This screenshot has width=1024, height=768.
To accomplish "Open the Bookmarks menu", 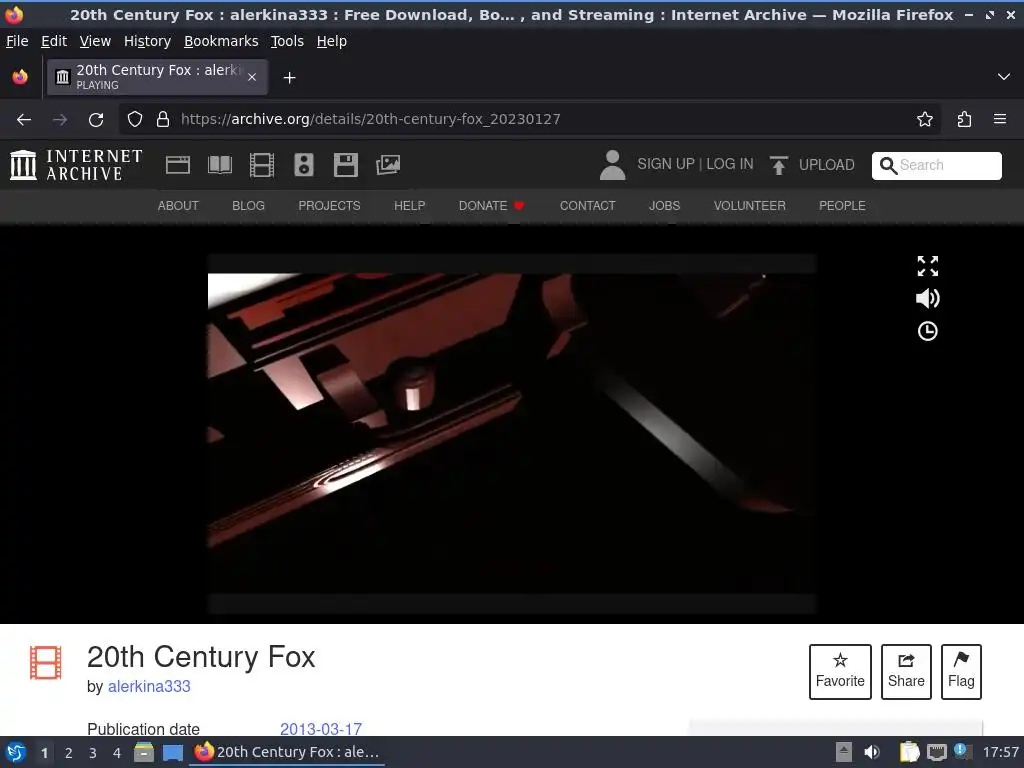I will 221,41.
